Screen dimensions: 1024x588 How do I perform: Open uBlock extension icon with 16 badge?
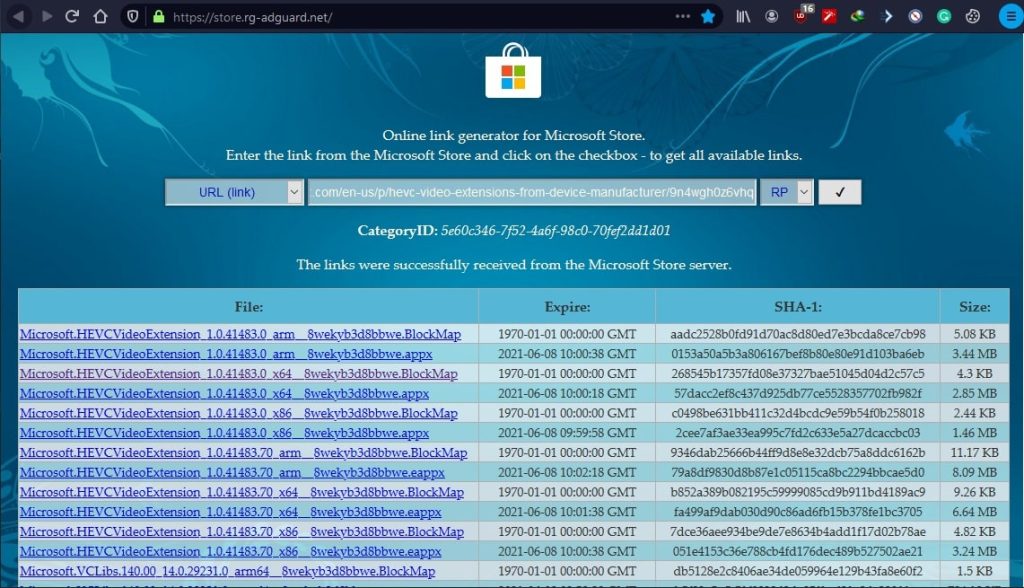point(802,16)
